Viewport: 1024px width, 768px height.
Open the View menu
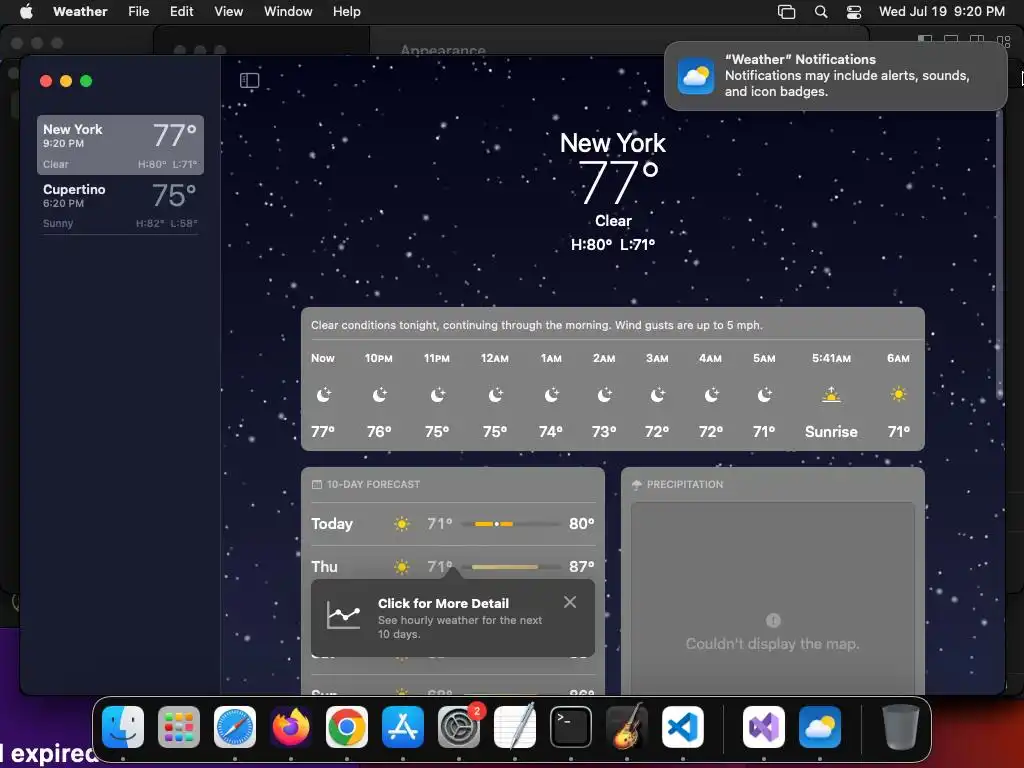(229, 11)
